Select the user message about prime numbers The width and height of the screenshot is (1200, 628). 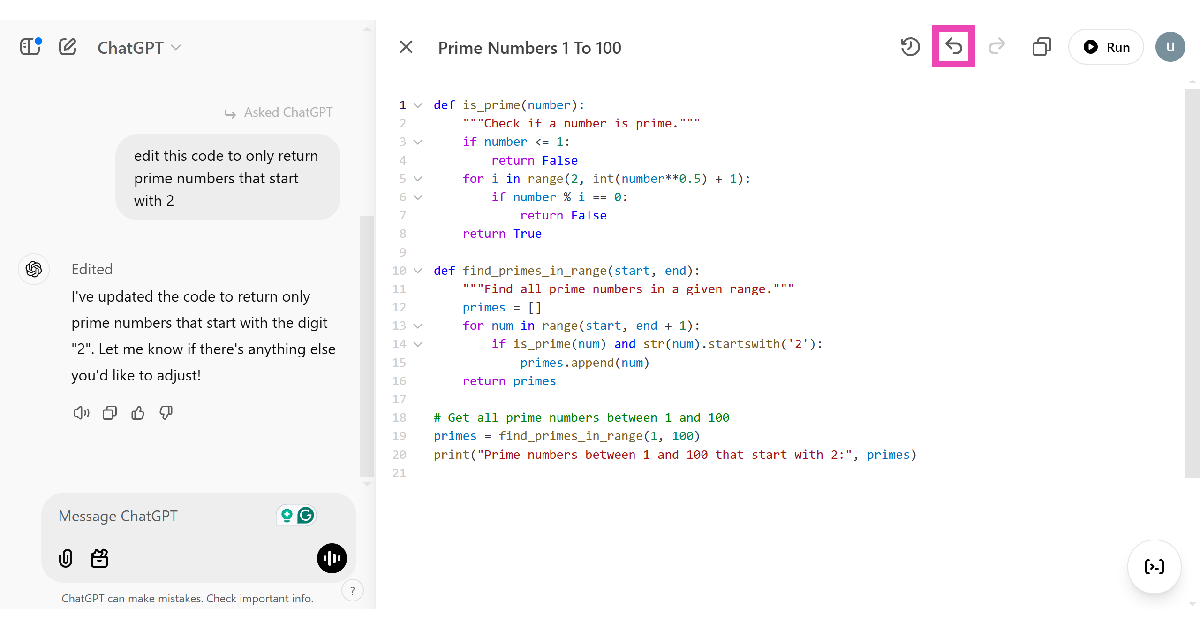pos(228,178)
